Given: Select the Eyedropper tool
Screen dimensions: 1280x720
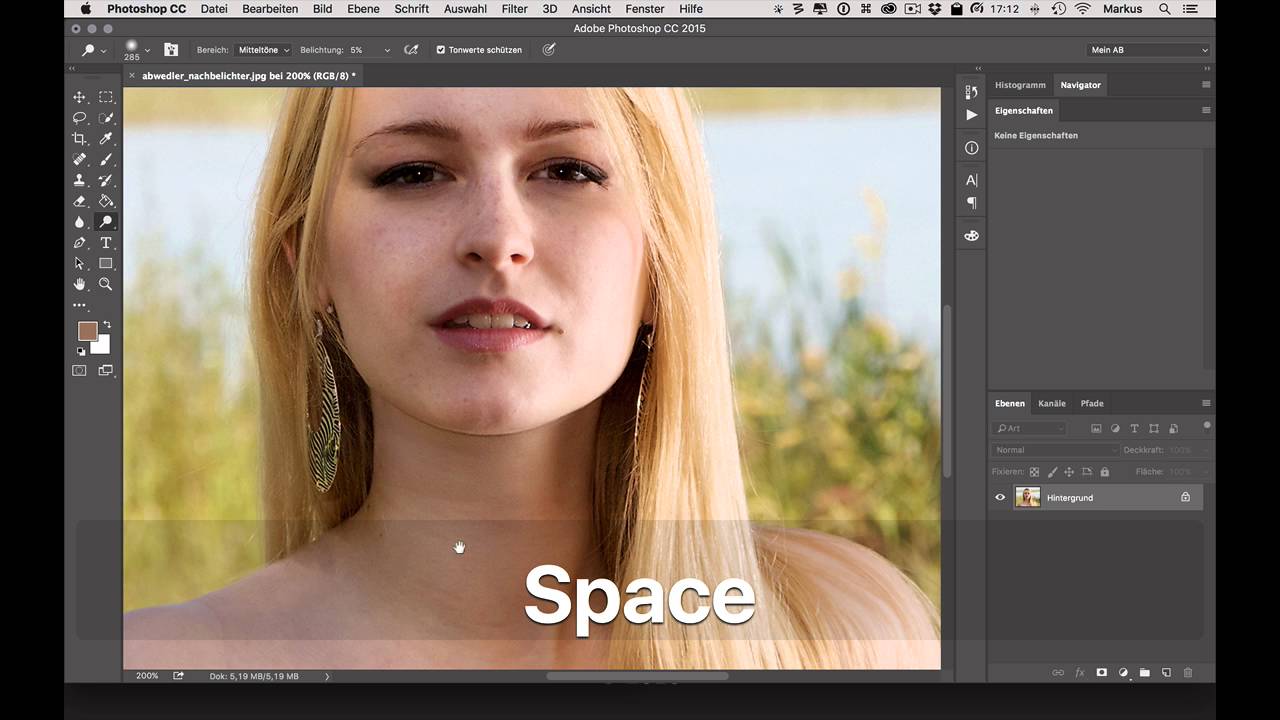Looking at the screenshot, I should (x=106, y=139).
